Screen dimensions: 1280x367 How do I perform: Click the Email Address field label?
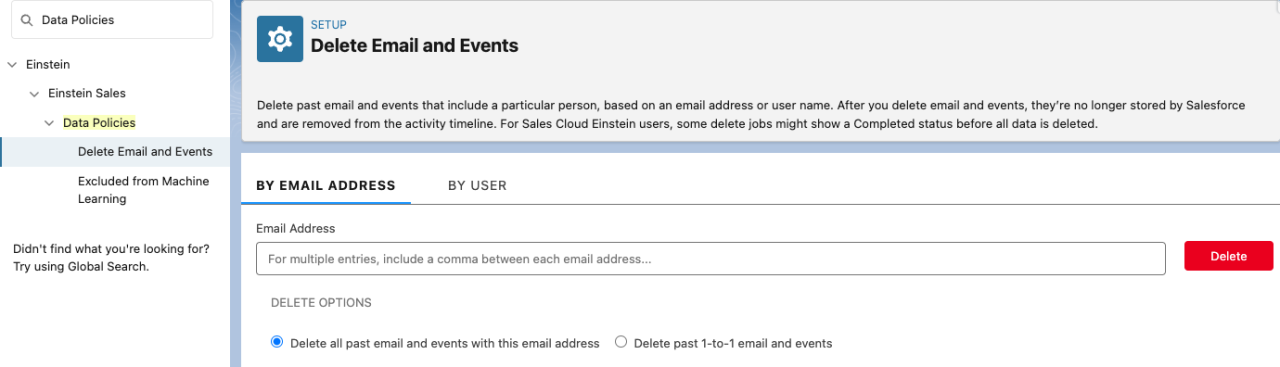pyautogui.click(x=295, y=229)
